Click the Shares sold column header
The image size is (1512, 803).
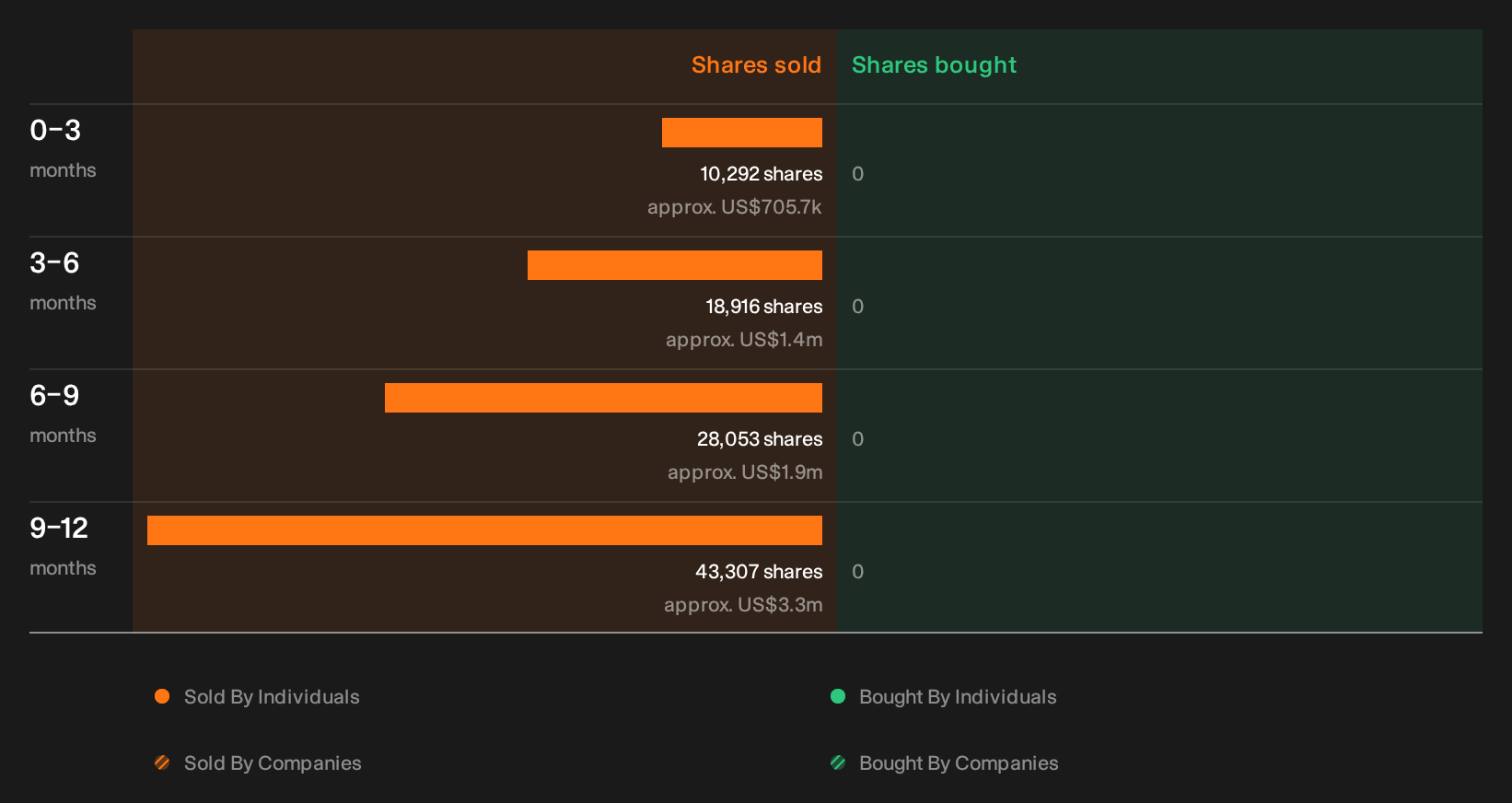pyautogui.click(x=756, y=65)
